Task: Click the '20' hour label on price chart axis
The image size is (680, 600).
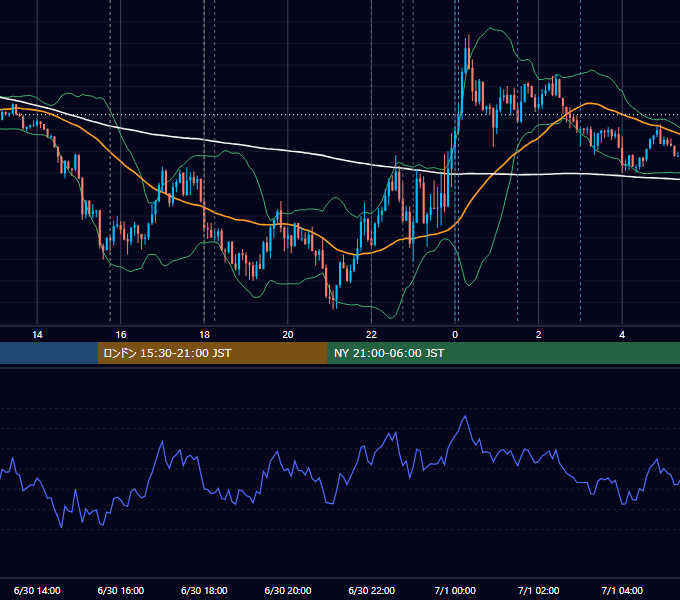Action: (288, 335)
